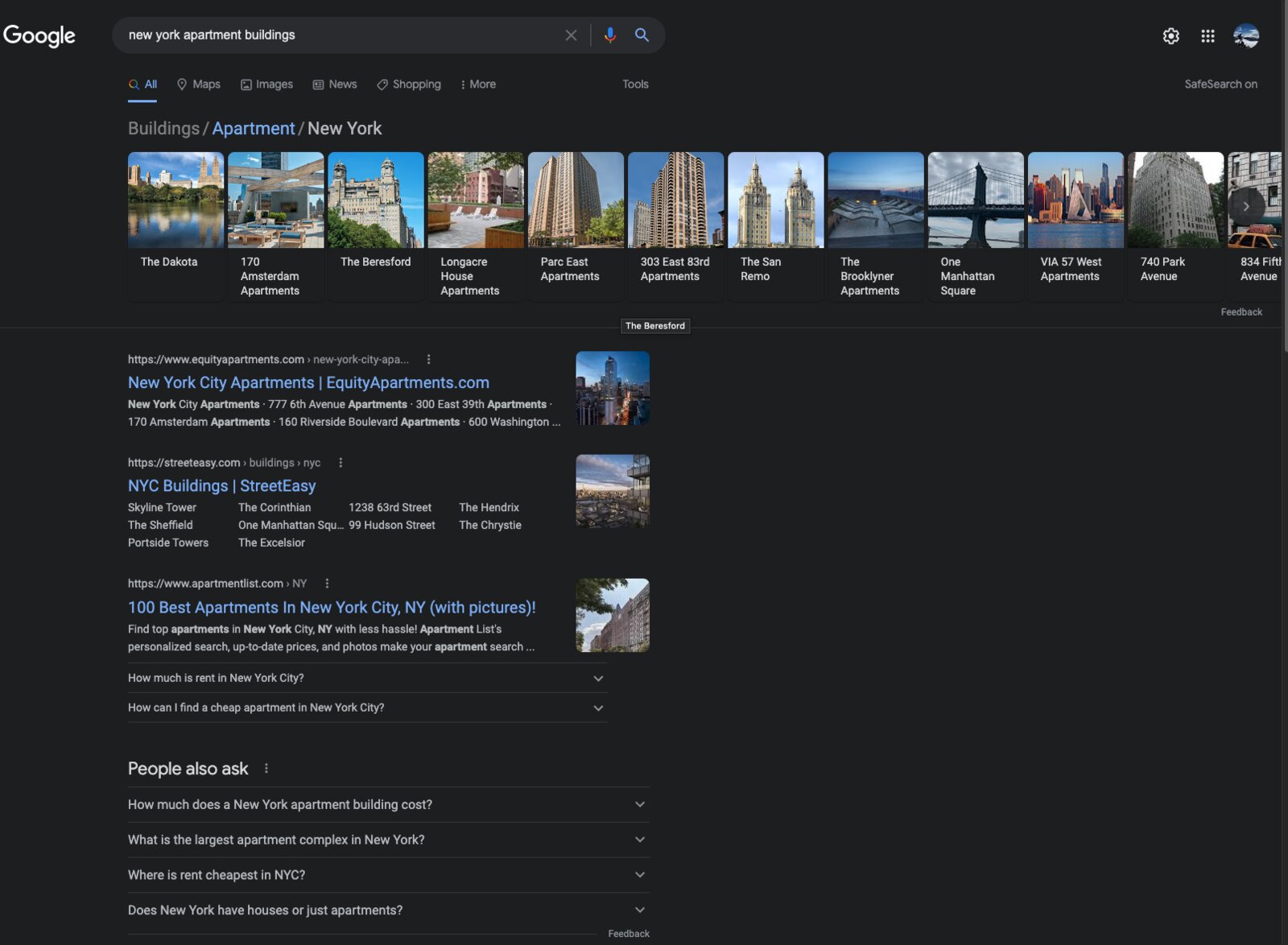1288x945 pixels.
Task: Open options menu for streeteasy result
Action: tap(341, 463)
